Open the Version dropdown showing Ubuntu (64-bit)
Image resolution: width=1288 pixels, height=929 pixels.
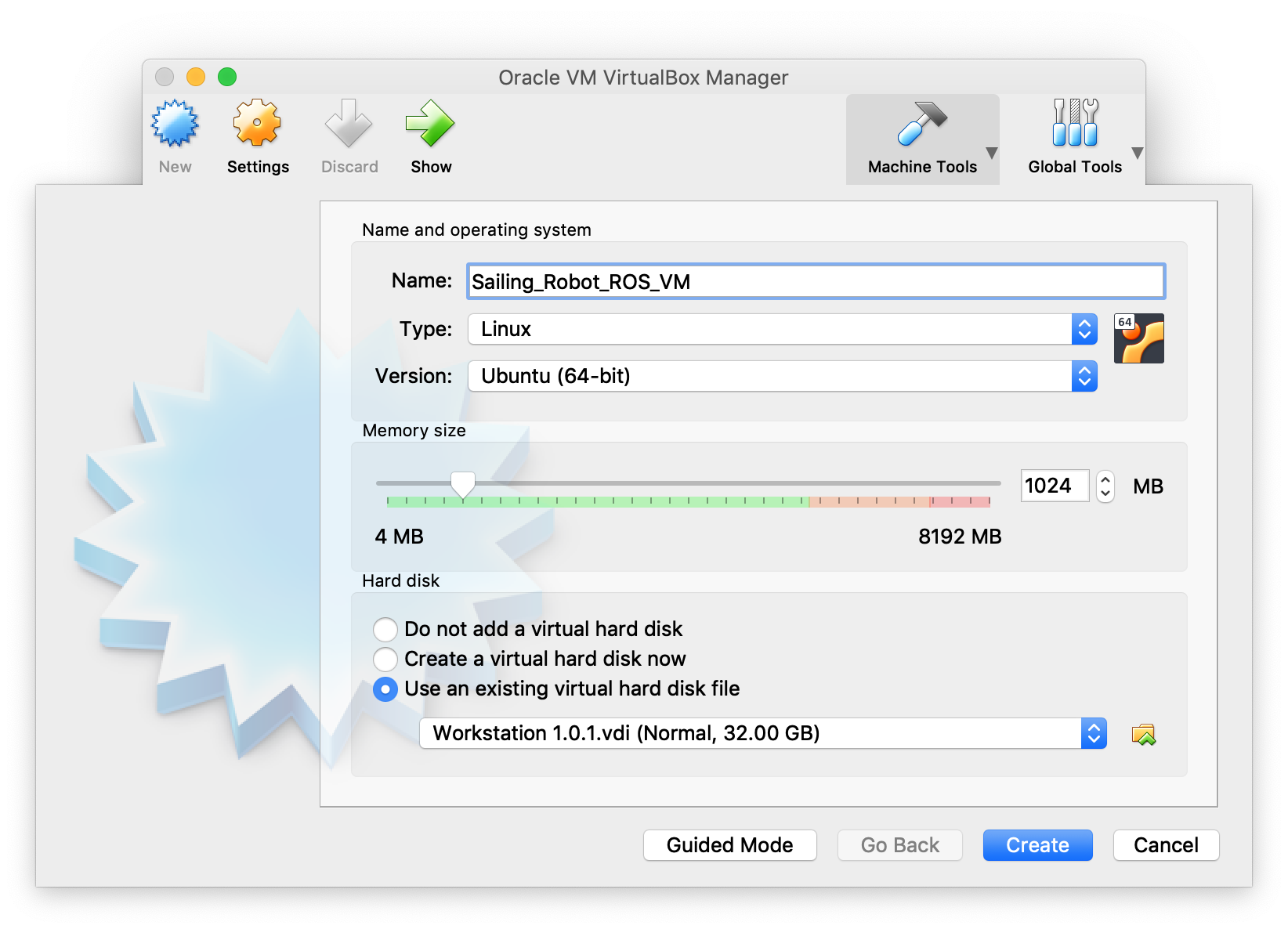pos(783,376)
